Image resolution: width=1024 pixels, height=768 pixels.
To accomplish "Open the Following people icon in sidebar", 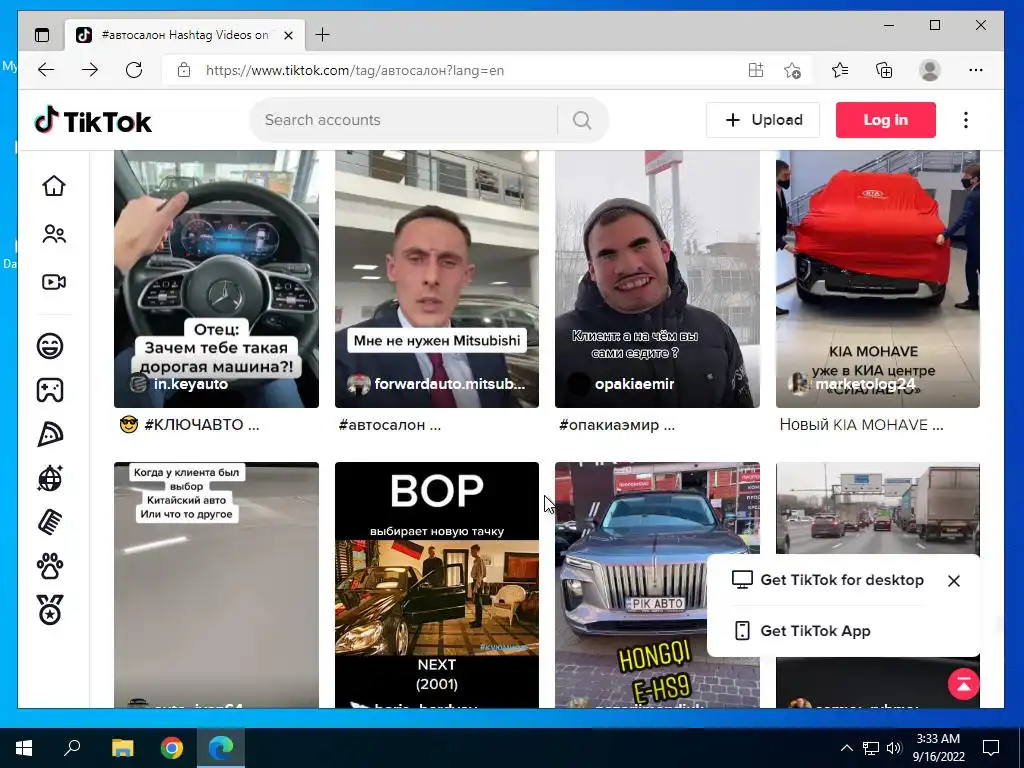I will click(54, 234).
